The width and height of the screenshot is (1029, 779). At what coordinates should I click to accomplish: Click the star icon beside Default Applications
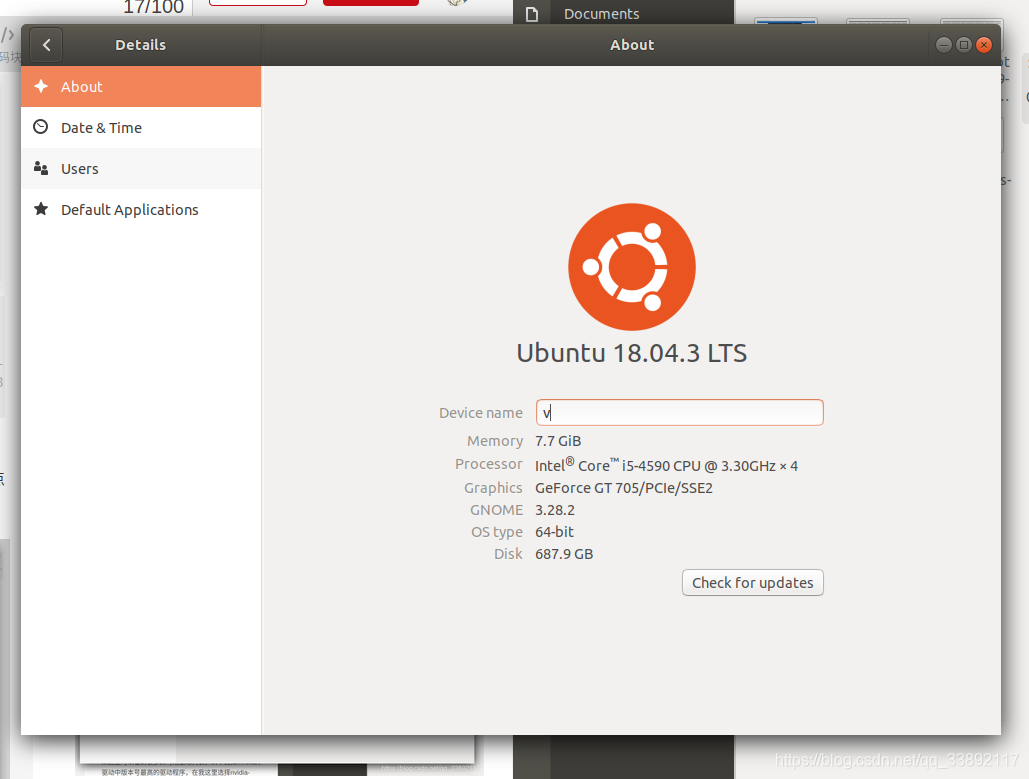coord(40,209)
